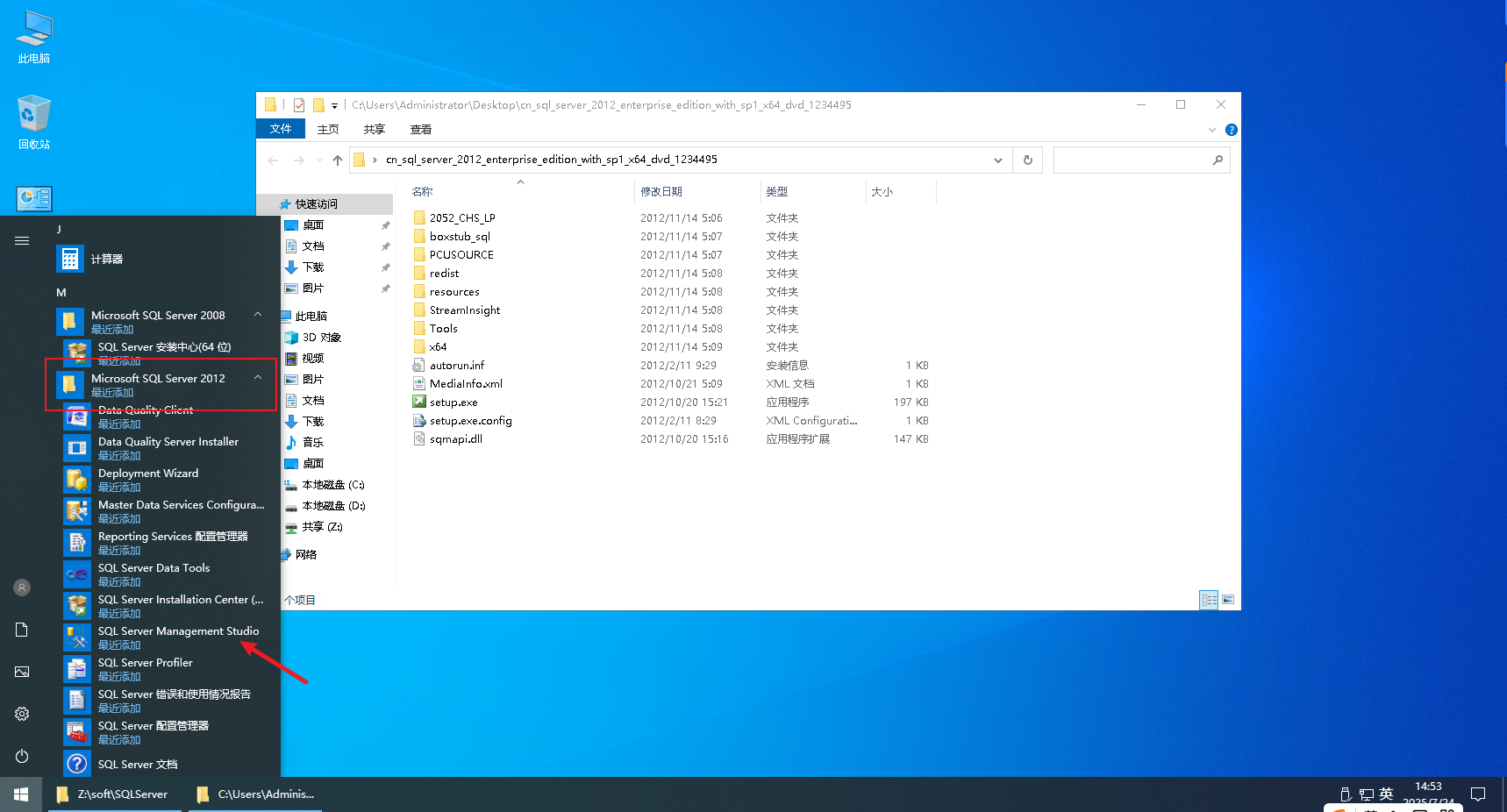Switch to large icons view layout
1507x812 pixels.
click(1228, 600)
